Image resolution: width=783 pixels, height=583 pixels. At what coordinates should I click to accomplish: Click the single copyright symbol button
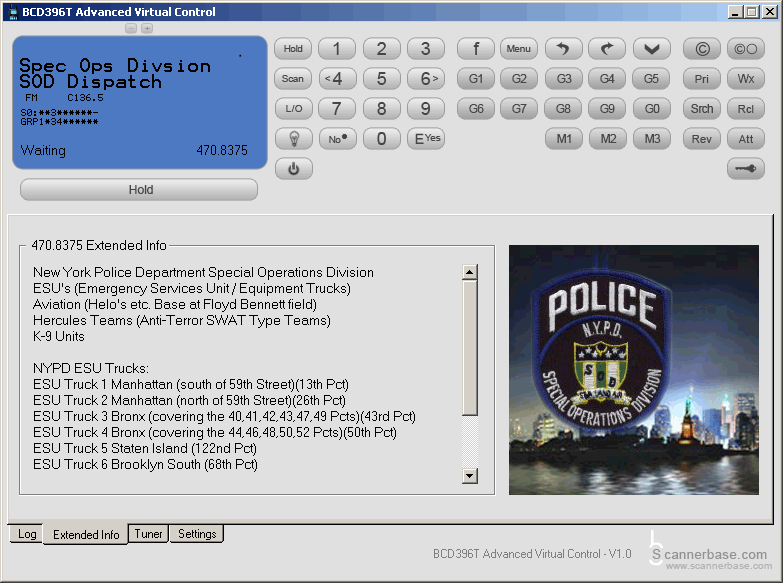pos(702,48)
